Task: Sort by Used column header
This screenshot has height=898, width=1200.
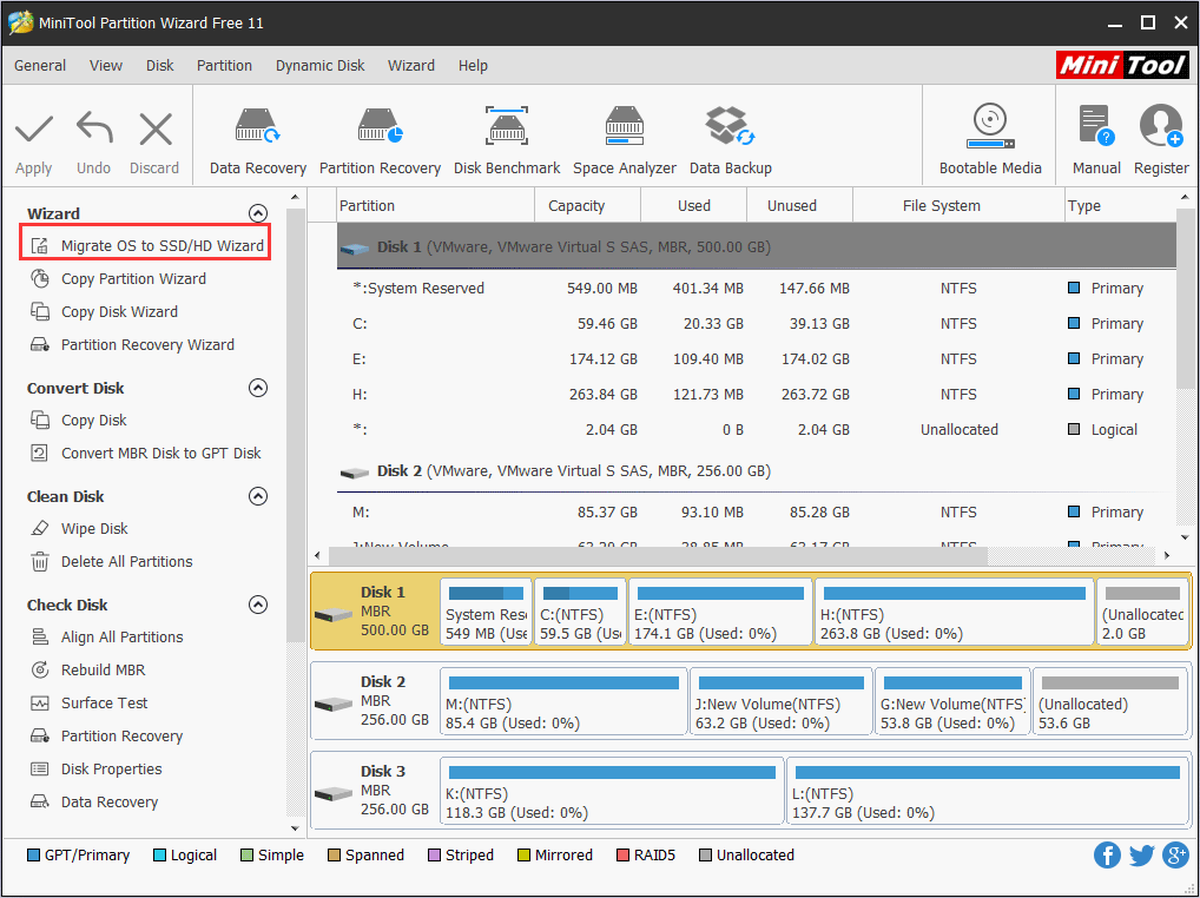Action: tap(694, 206)
